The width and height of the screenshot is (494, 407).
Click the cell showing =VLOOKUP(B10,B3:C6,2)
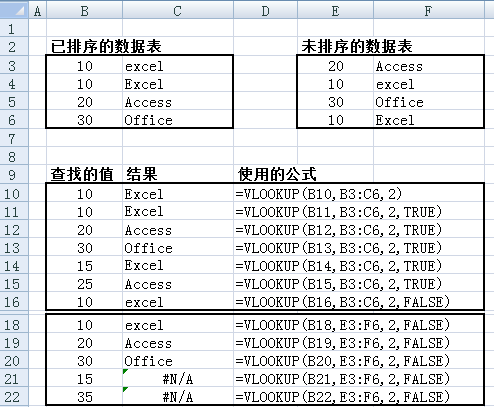319,194
